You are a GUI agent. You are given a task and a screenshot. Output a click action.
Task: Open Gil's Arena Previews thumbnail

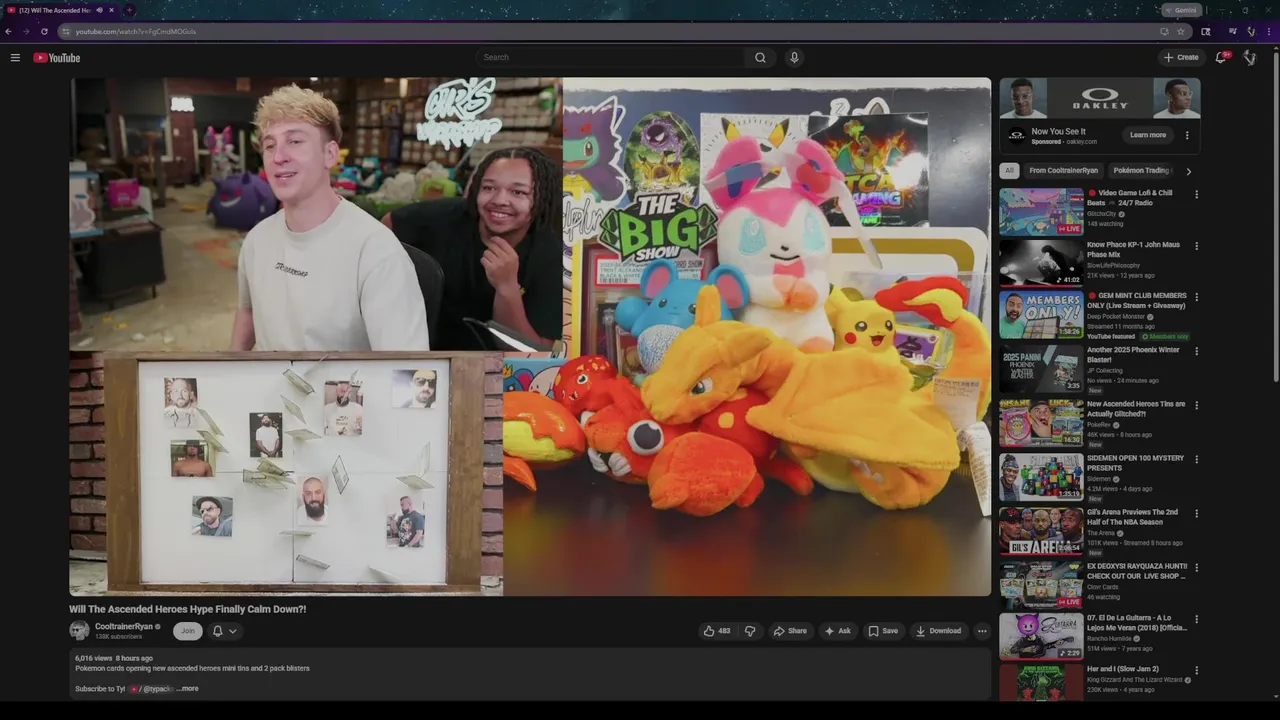[1041, 531]
